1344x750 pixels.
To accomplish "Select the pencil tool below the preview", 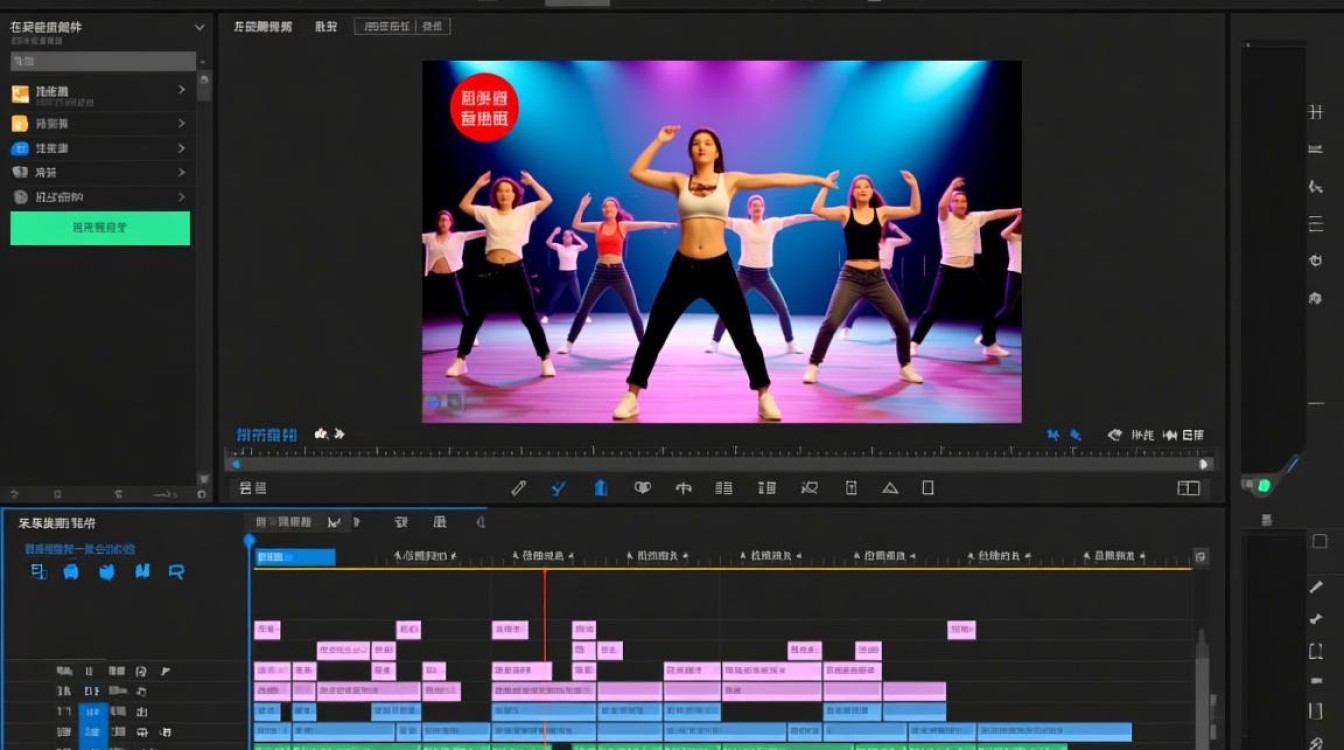I will (518, 488).
